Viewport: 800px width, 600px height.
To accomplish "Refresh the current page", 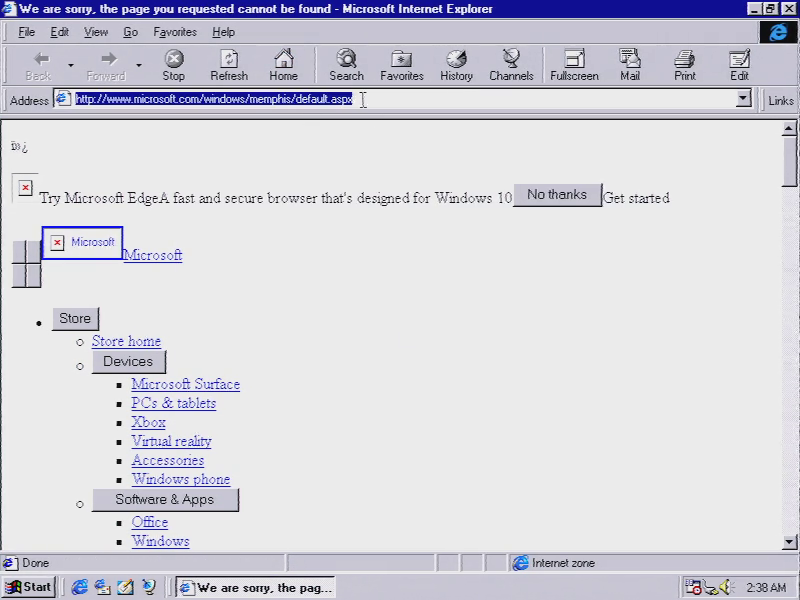I will (229, 65).
